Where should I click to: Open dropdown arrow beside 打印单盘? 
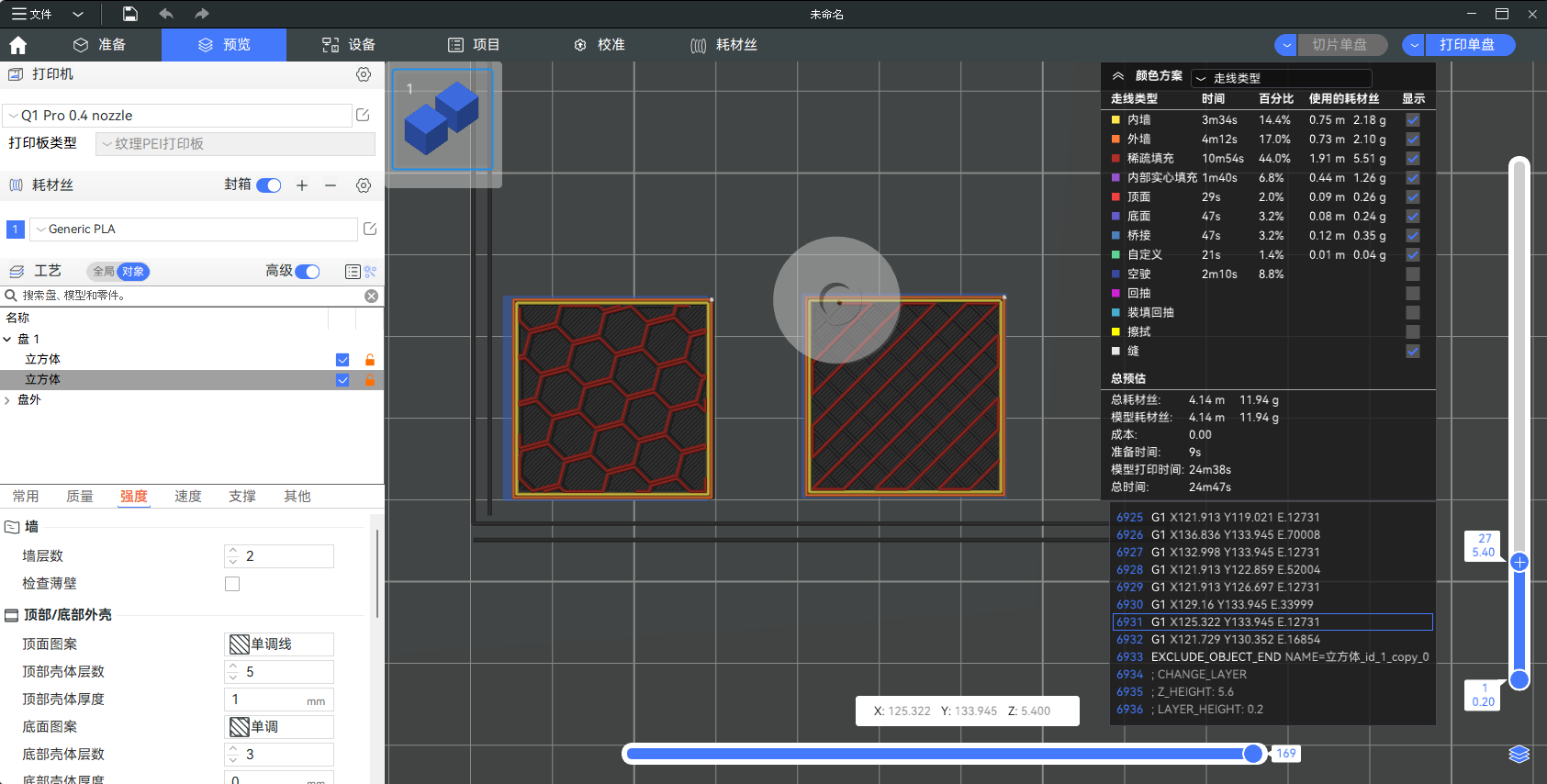point(1414,45)
